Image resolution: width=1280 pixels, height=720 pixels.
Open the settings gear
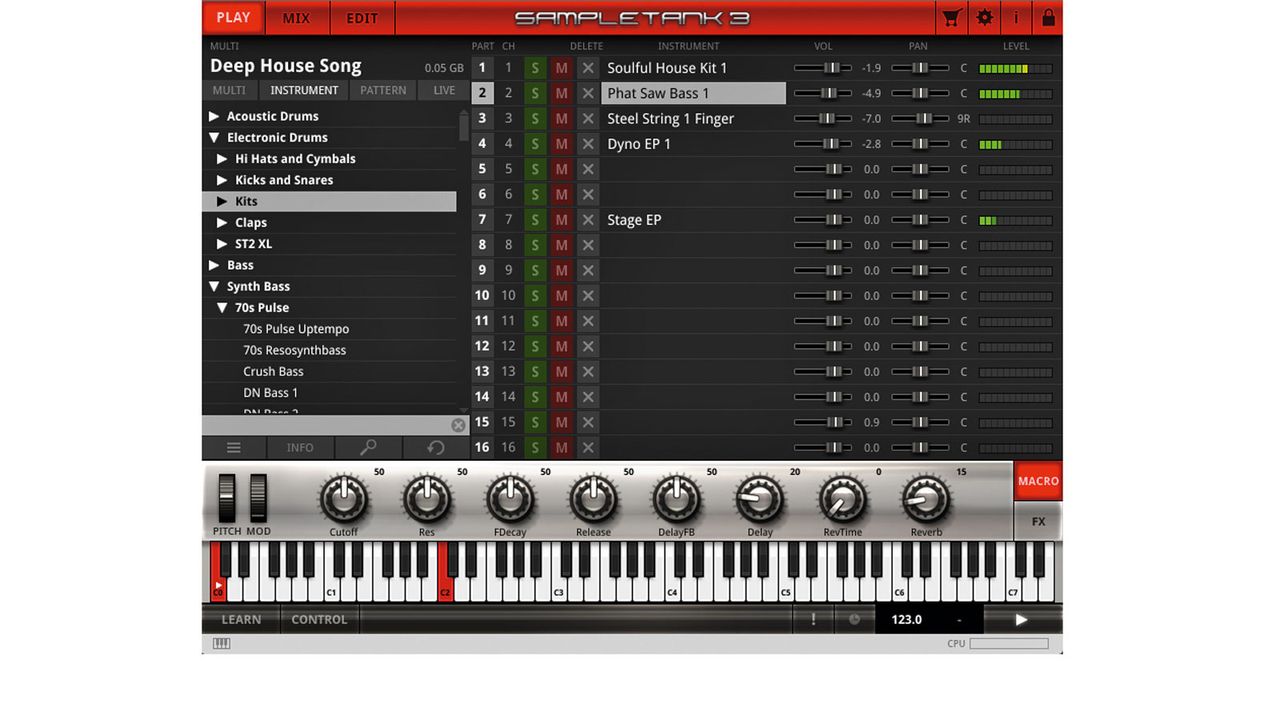pos(985,18)
